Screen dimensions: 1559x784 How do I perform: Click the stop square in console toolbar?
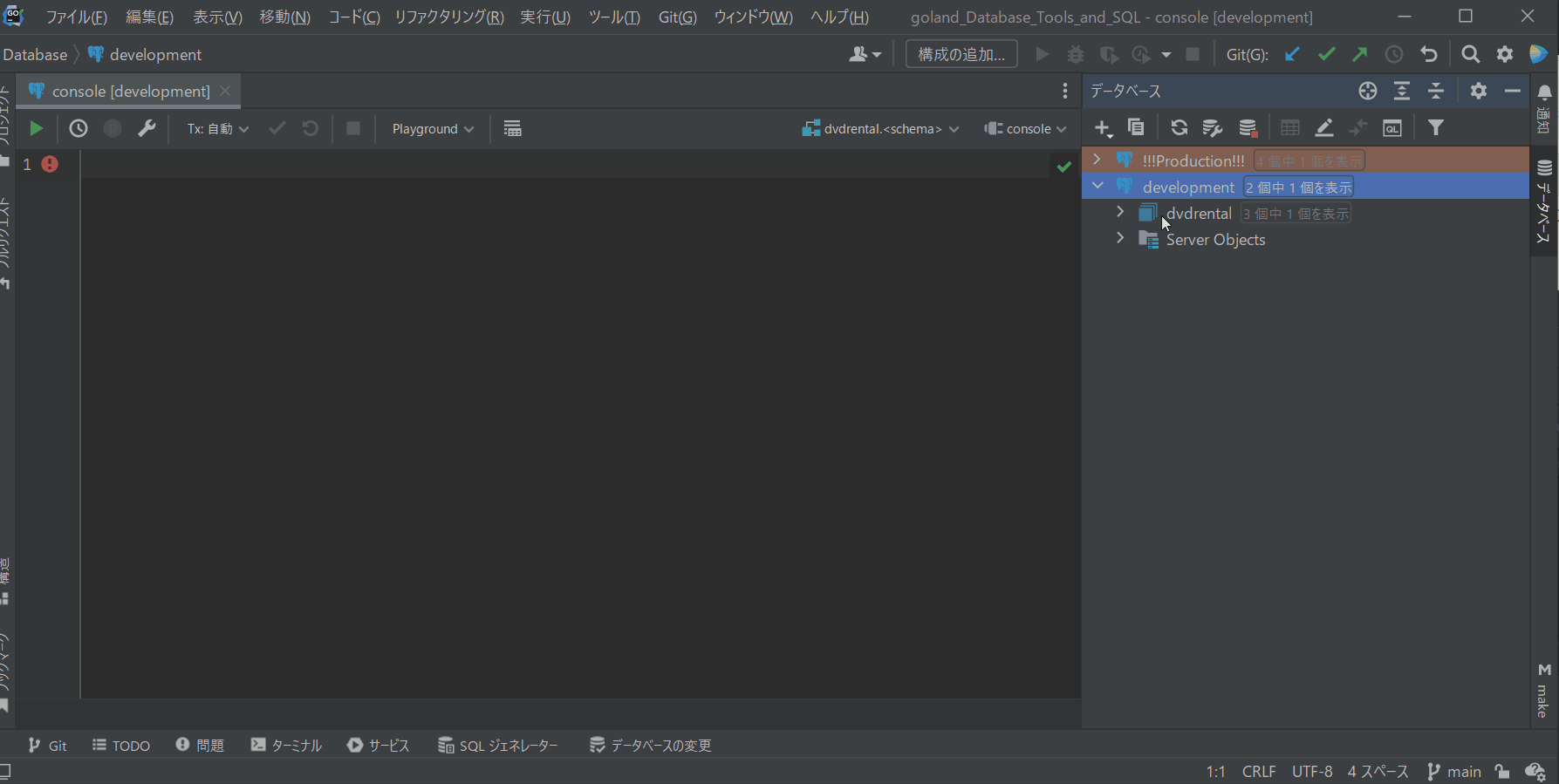click(353, 129)
